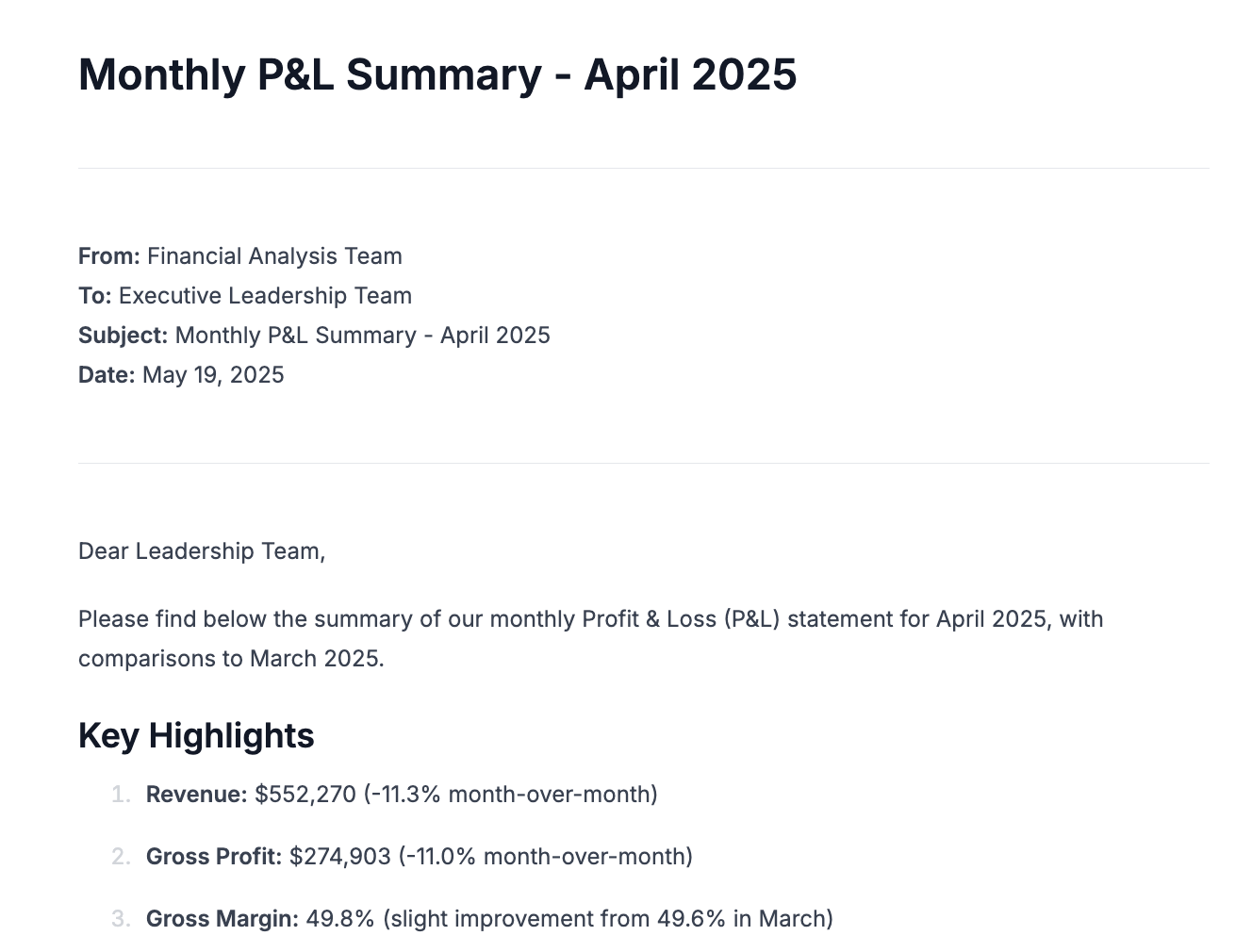Click the bold Subject label
The image size is (1252, 952).
(x=123, y=336)
